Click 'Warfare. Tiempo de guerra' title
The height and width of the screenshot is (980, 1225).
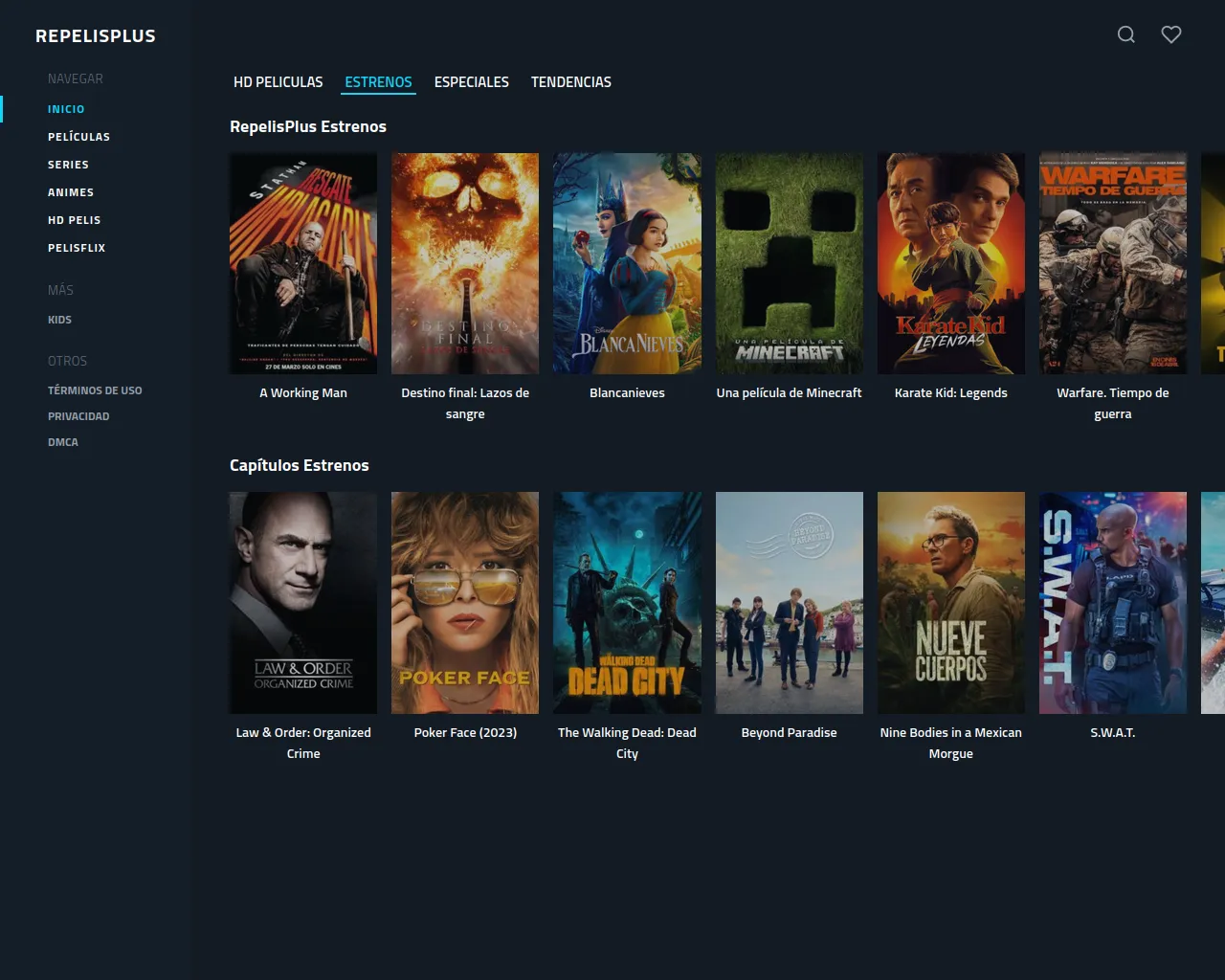(1113, 404)
